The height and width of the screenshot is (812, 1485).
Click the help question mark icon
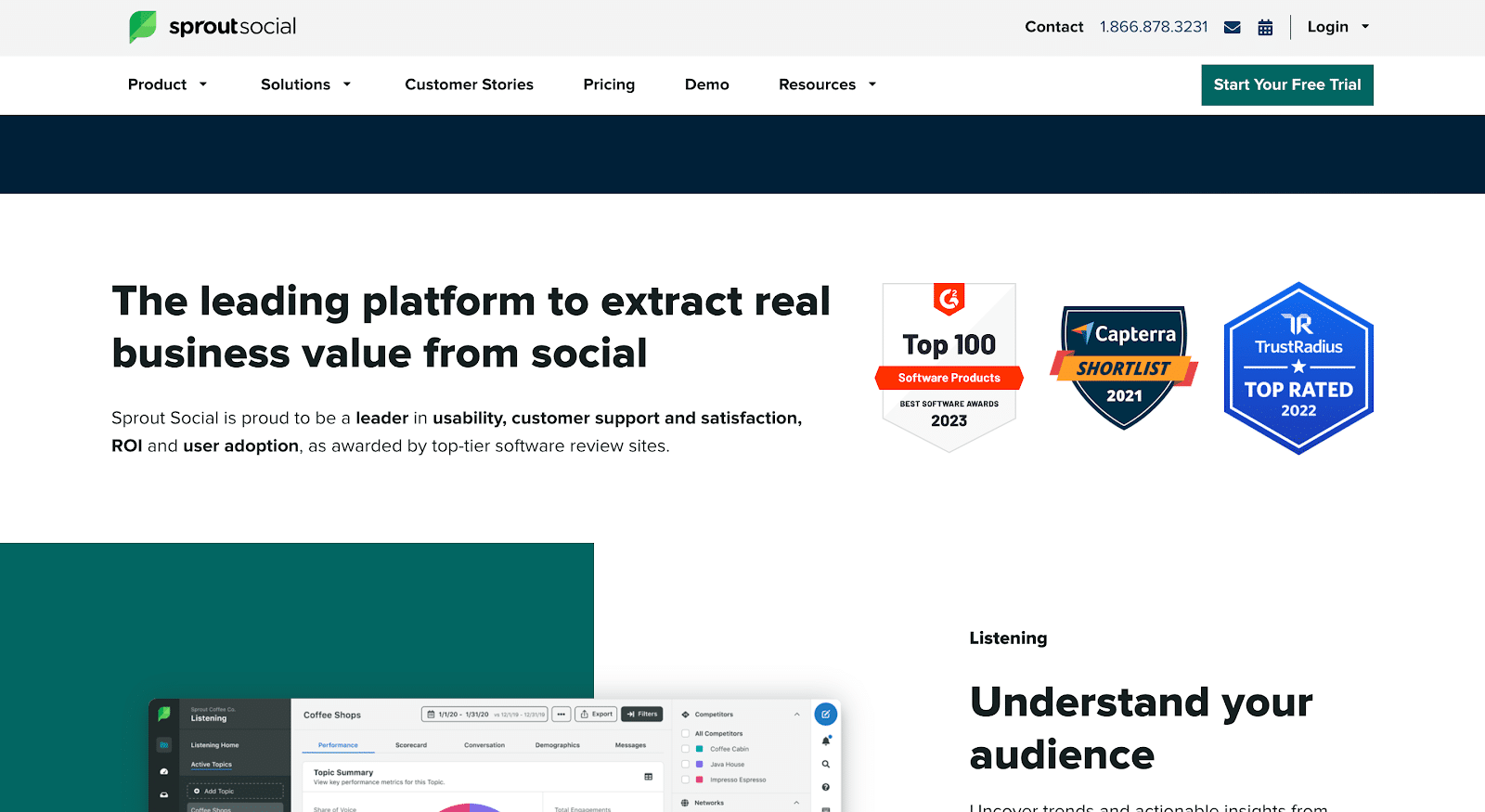coord(825,787)
